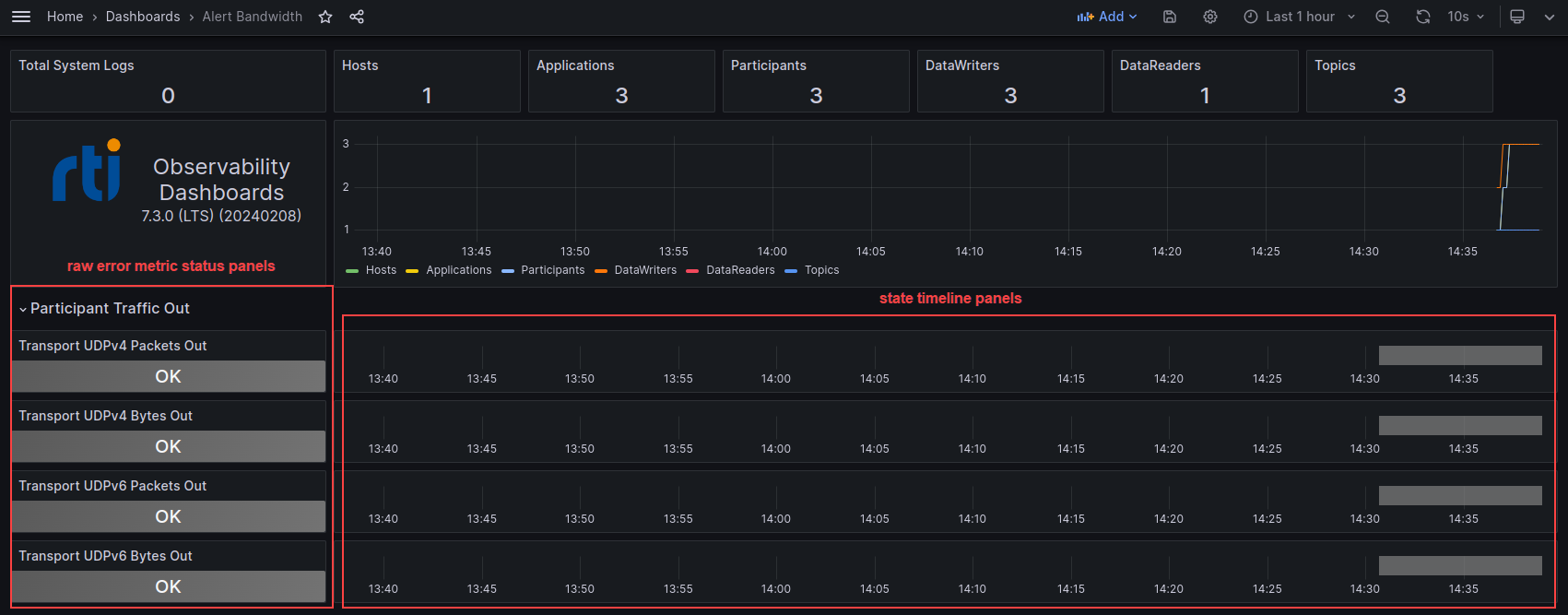Viewport: 1568px width, 615px height.
Task: Click Total System Logs panel title
Action: pyautogui.click(x=77, y=65)
